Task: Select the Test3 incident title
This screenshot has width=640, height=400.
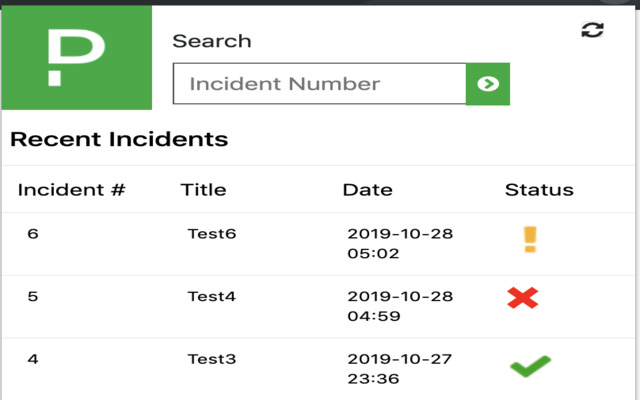Action: [x=212, y=358]
